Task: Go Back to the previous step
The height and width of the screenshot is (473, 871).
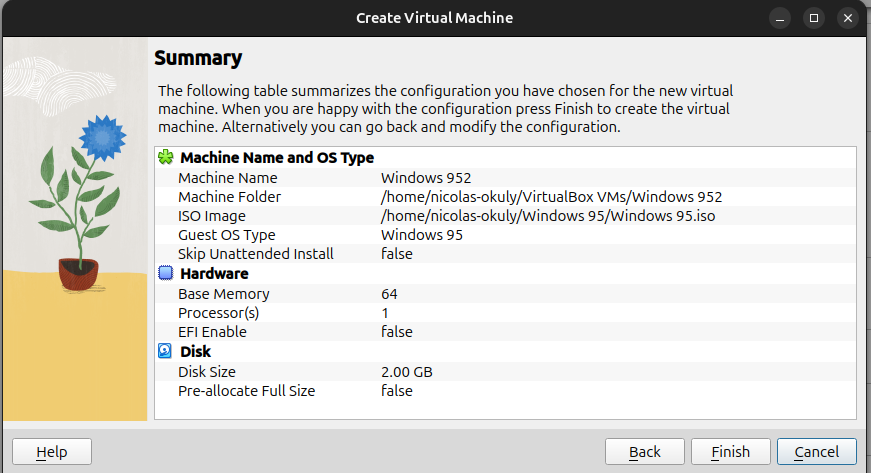Action: coord(644,451)
